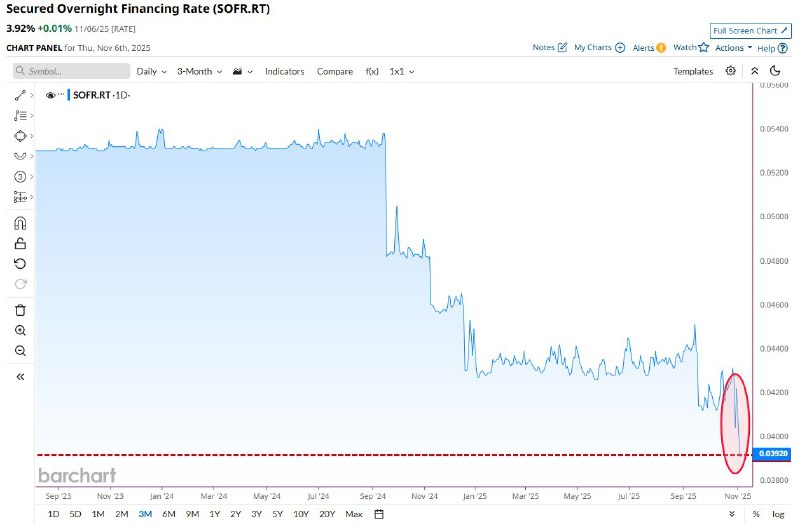Image resolution: width=800 pixels, height=528 pixels.
Task: Add to My Charts plus icon
Action: 620,47
